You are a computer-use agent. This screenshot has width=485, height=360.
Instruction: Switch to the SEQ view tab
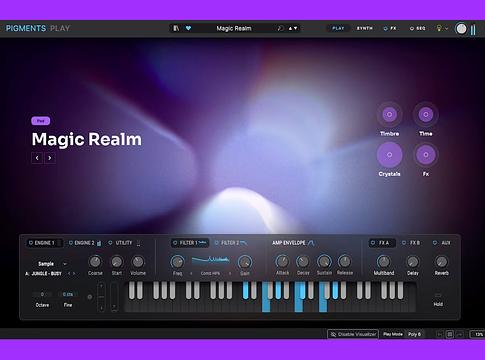click(418, 28)
